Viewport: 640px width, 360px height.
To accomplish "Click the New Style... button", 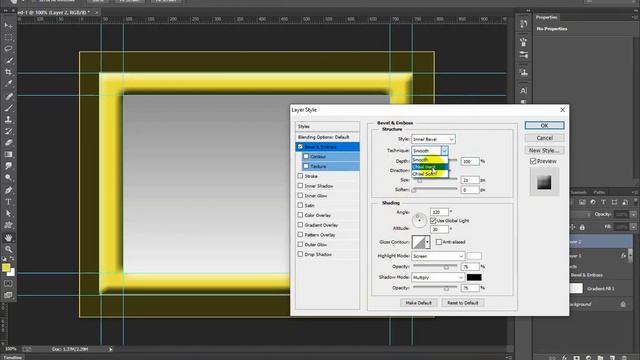I will (x=544, y=151).
